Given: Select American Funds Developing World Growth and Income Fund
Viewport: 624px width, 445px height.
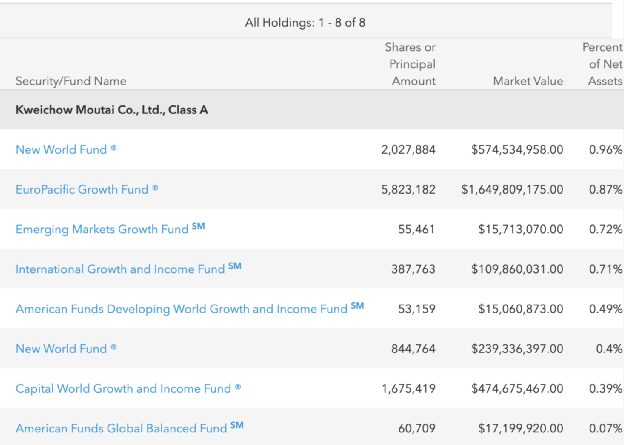Looking at the screenshot, I should (182, 309).
